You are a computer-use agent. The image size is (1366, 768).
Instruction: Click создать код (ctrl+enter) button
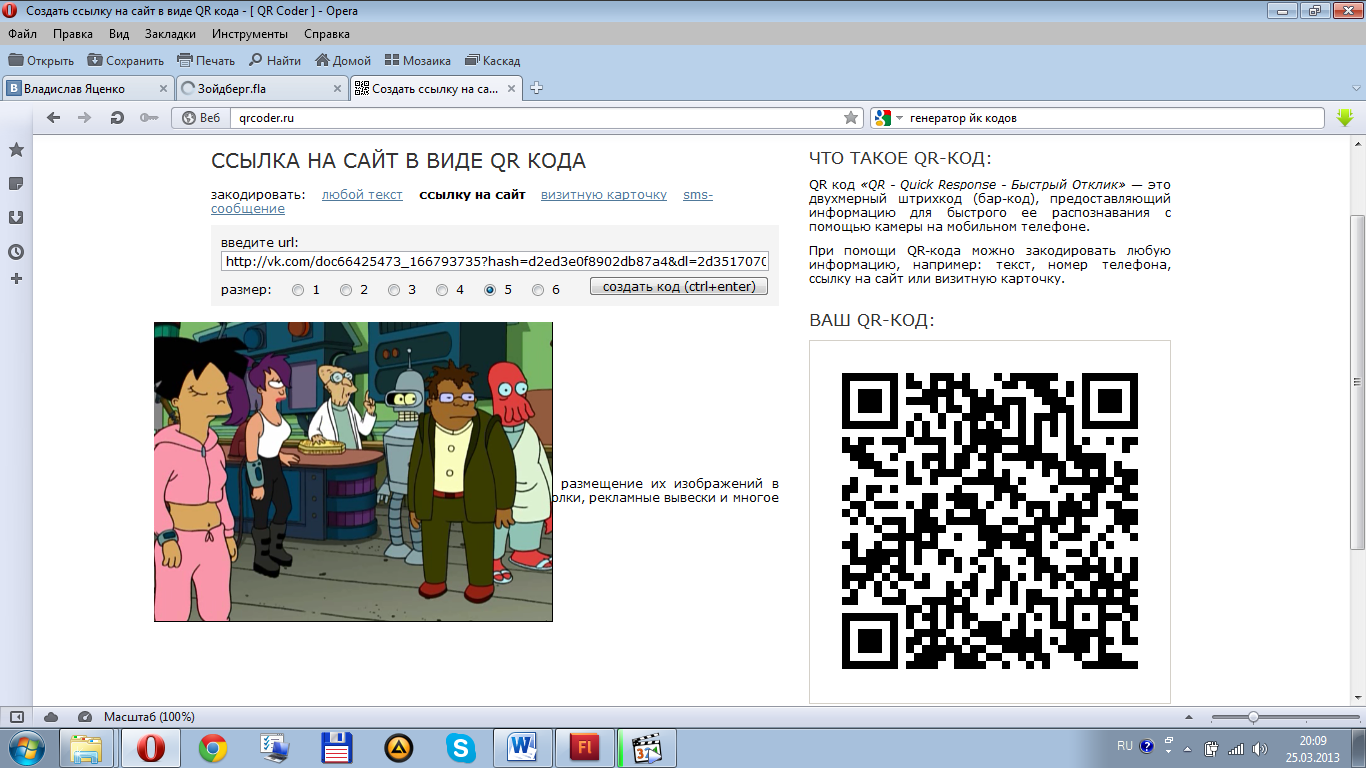coord(680,287)
